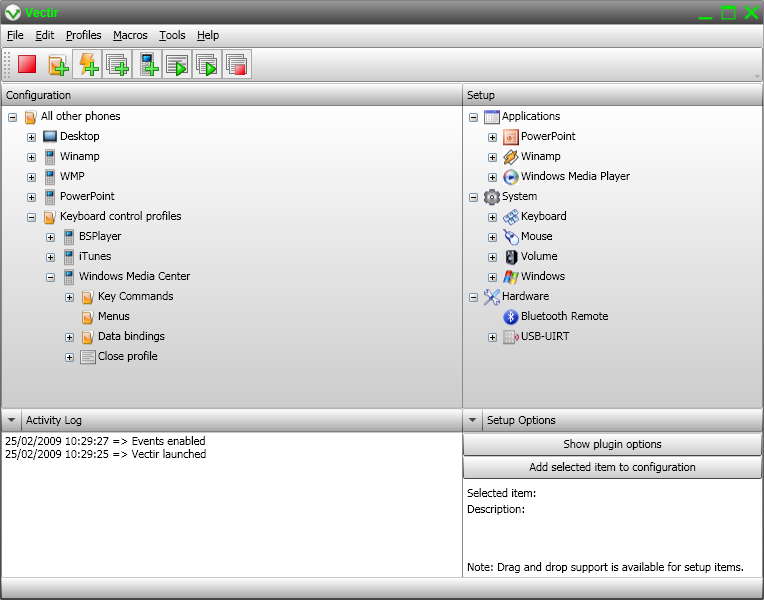Collapse the Setup Options panel arrow
Image resolution: width=764 pixels, height=600 pixels.
pyautogui.click(x=472, y=420)
